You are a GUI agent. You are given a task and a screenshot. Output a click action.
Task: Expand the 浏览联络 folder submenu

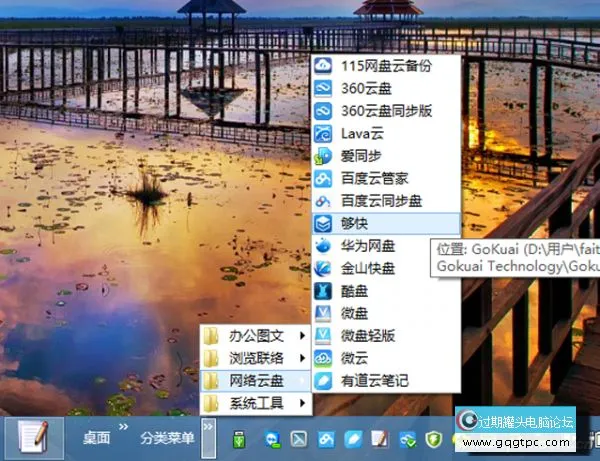tap(256, 358)
